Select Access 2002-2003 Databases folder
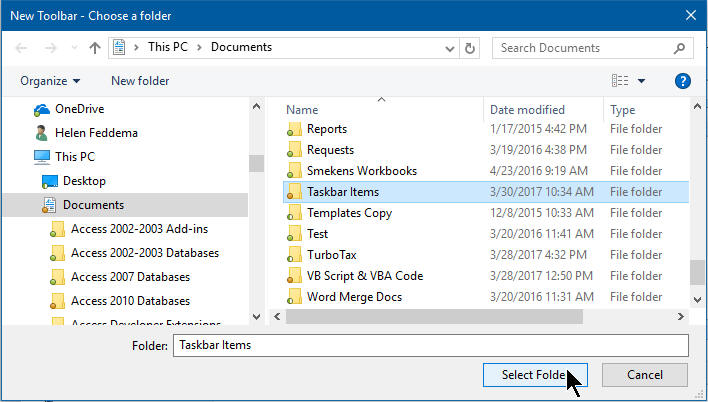The image size is (708, 402). pyautogui.click(x=145, y=252)
